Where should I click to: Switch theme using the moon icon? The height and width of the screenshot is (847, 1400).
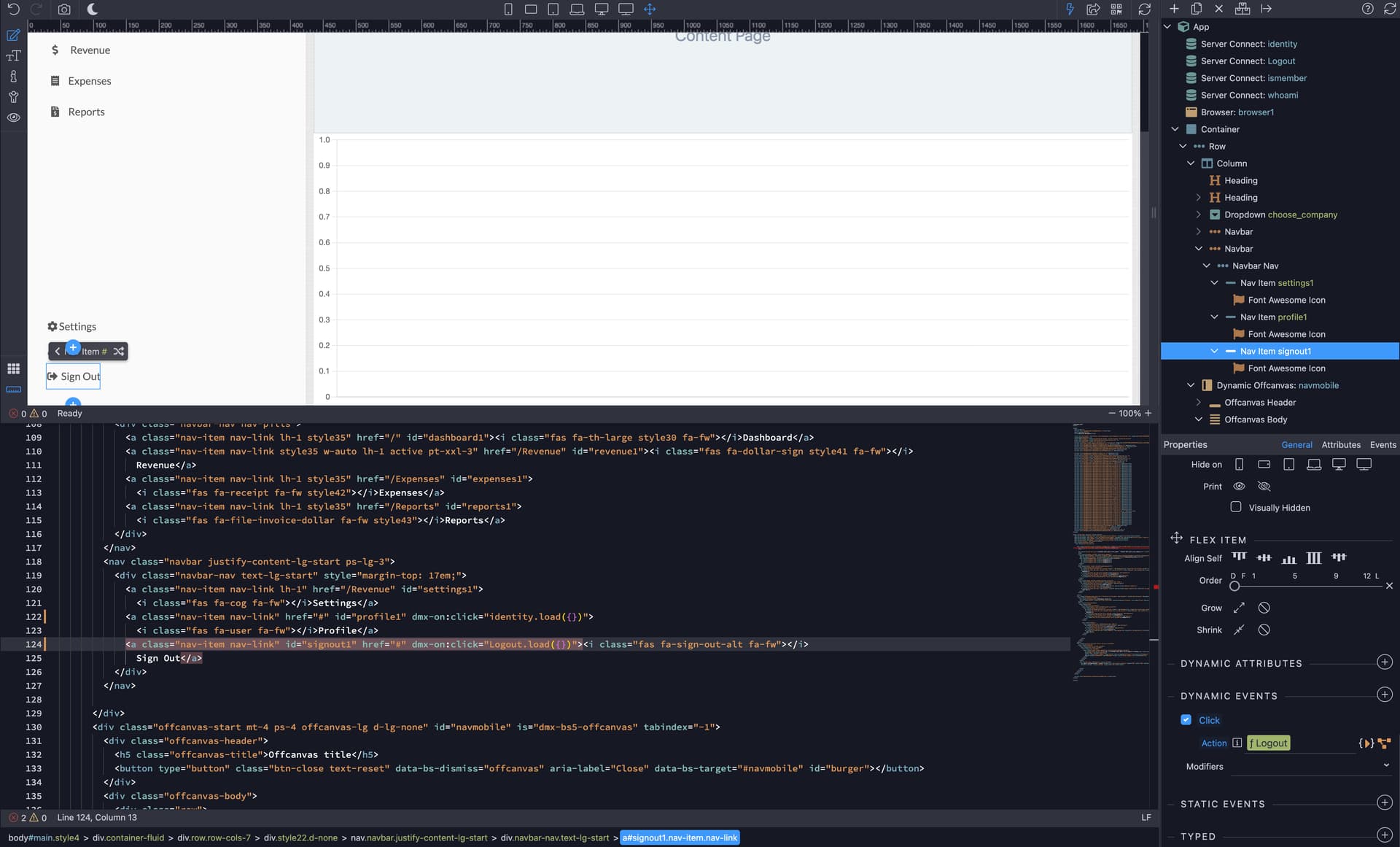pos(93,9)
